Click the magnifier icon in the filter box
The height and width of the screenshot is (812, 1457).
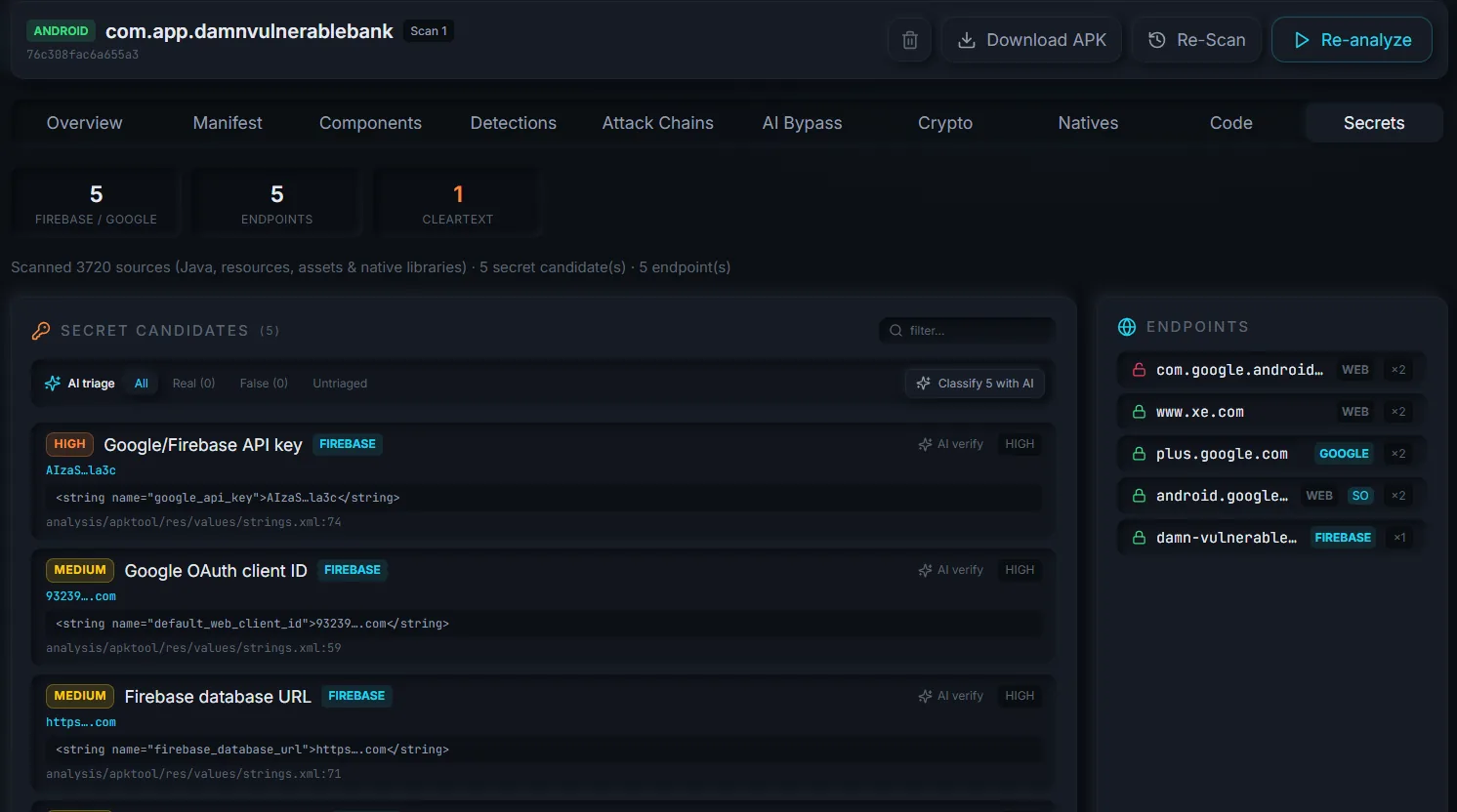point(895,331)
